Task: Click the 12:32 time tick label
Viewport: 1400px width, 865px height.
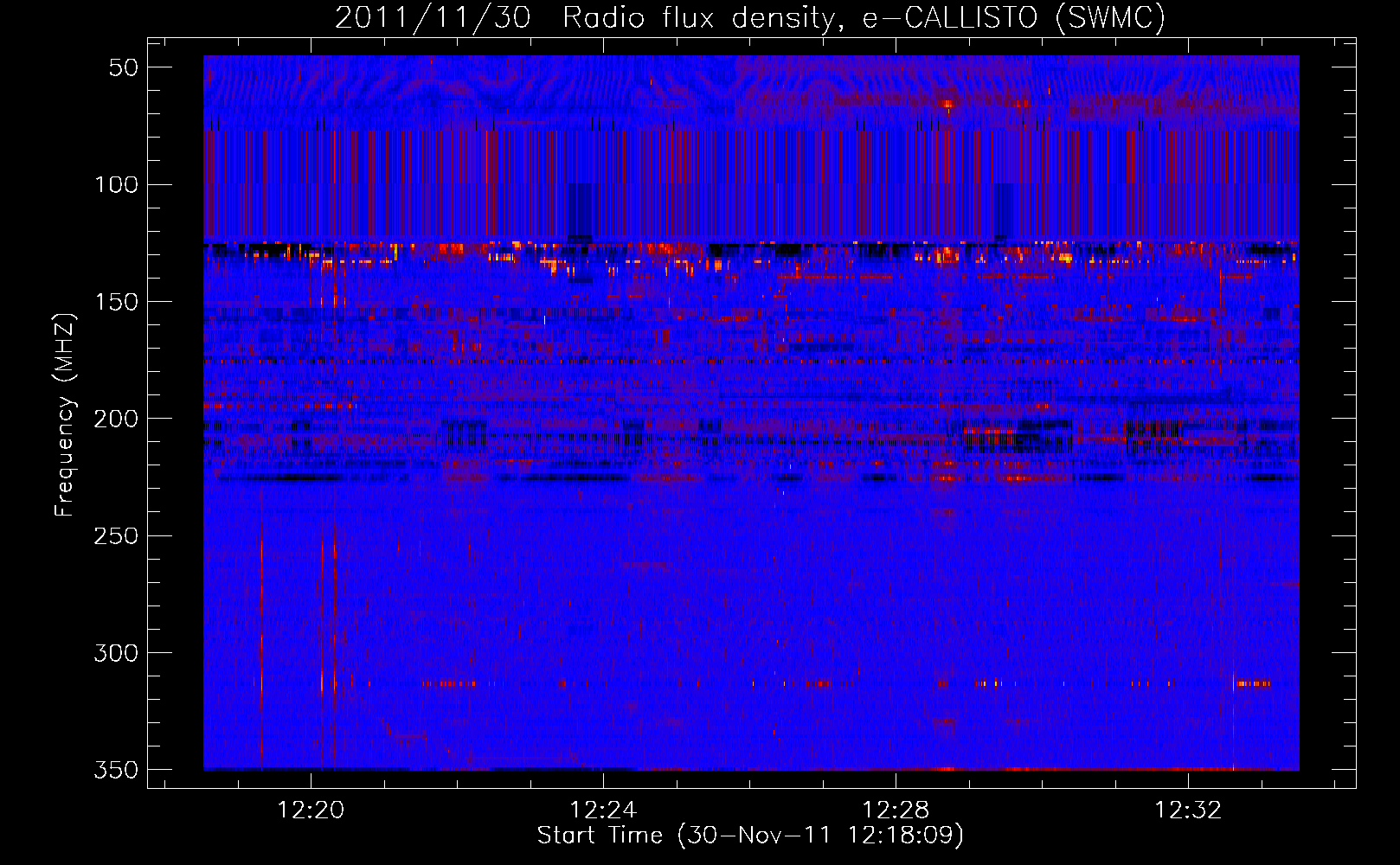Action: tap(1189, 811)
